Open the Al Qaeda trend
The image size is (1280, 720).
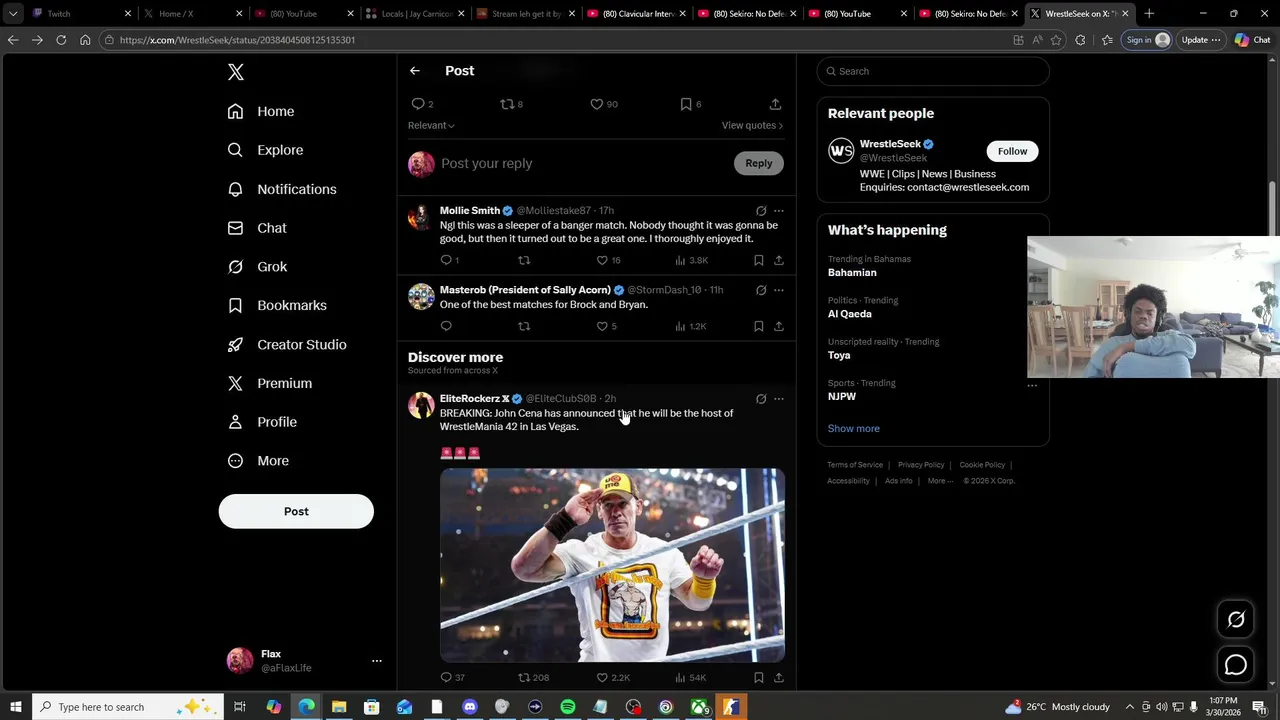click(x=849, y=314)
